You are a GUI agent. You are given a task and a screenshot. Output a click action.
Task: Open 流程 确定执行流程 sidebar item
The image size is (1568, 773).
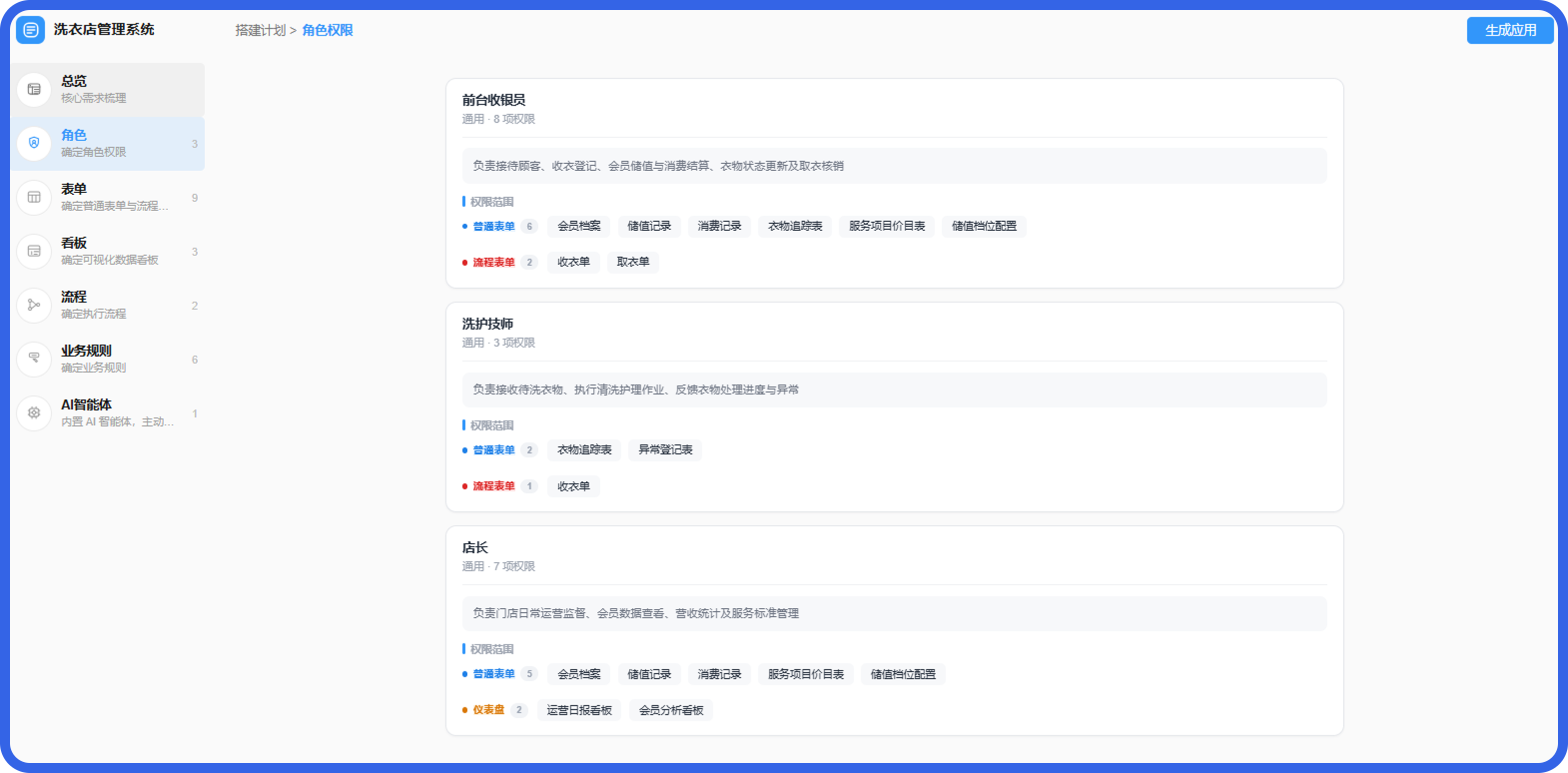pos(107,305)
